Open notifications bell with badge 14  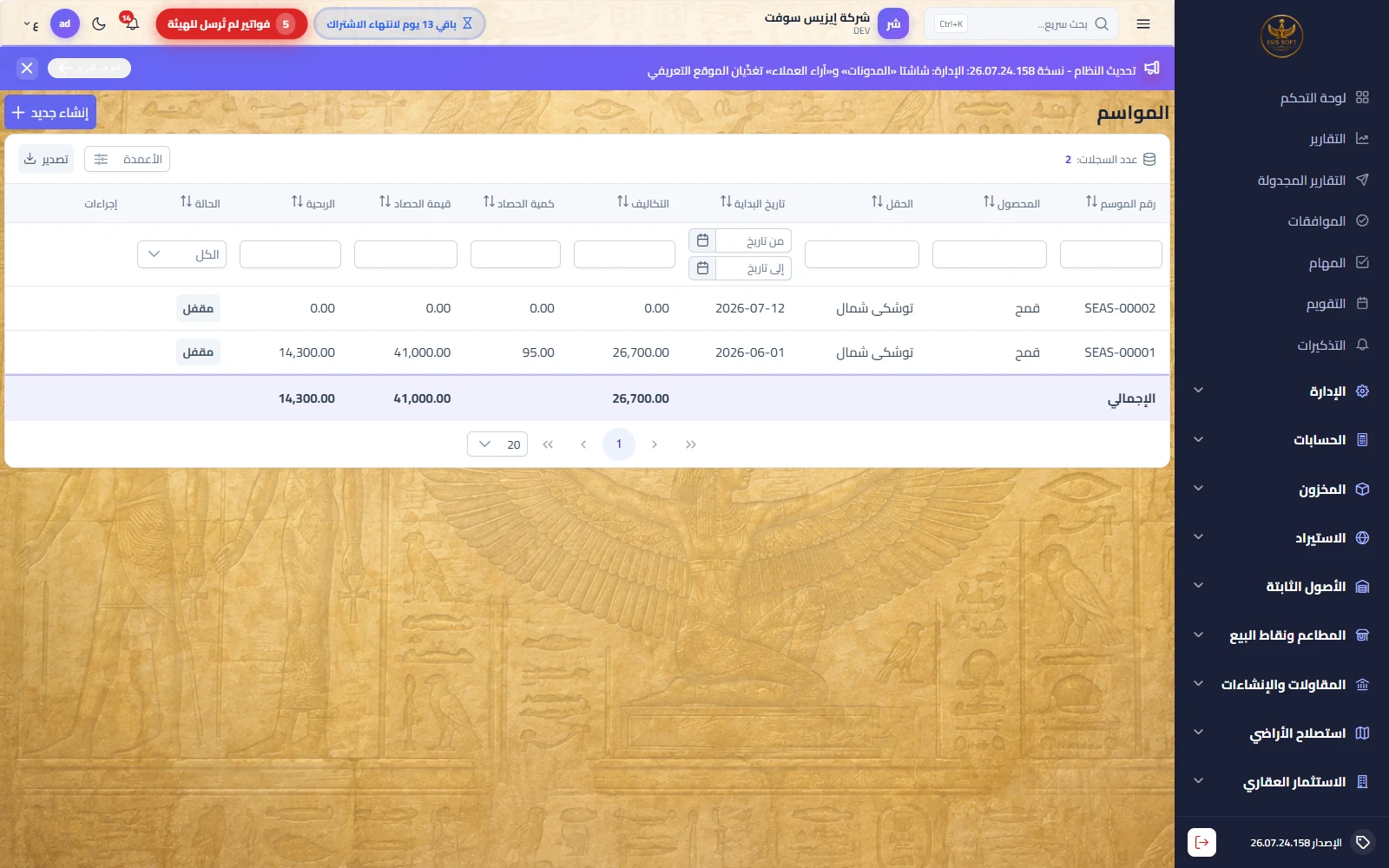point(131,23)
